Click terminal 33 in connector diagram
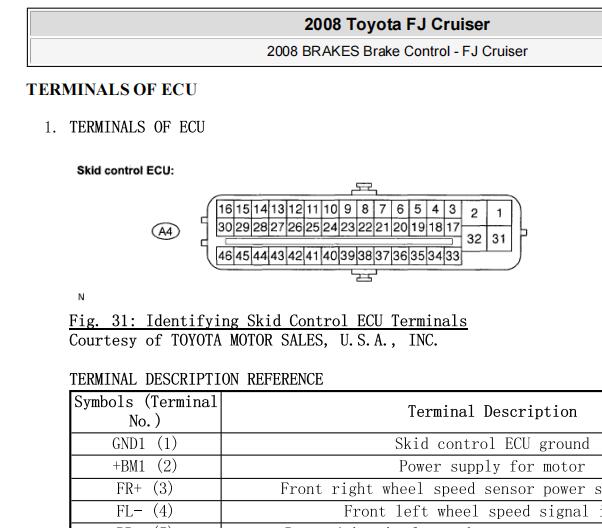602x528 pixels. coord(453,256)
